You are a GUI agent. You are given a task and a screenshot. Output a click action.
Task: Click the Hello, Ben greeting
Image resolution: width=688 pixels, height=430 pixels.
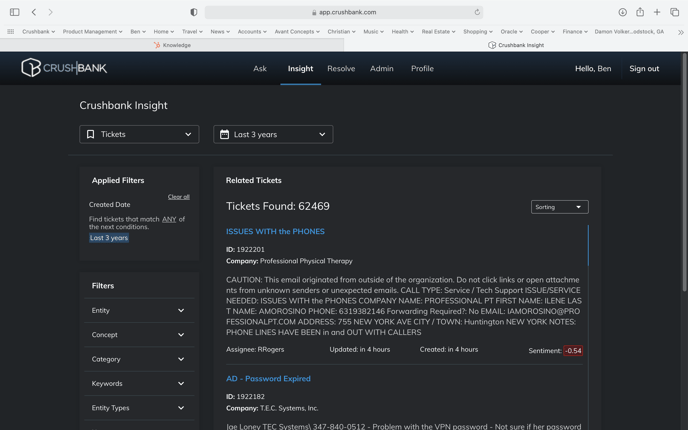click(x=593, y=68)
